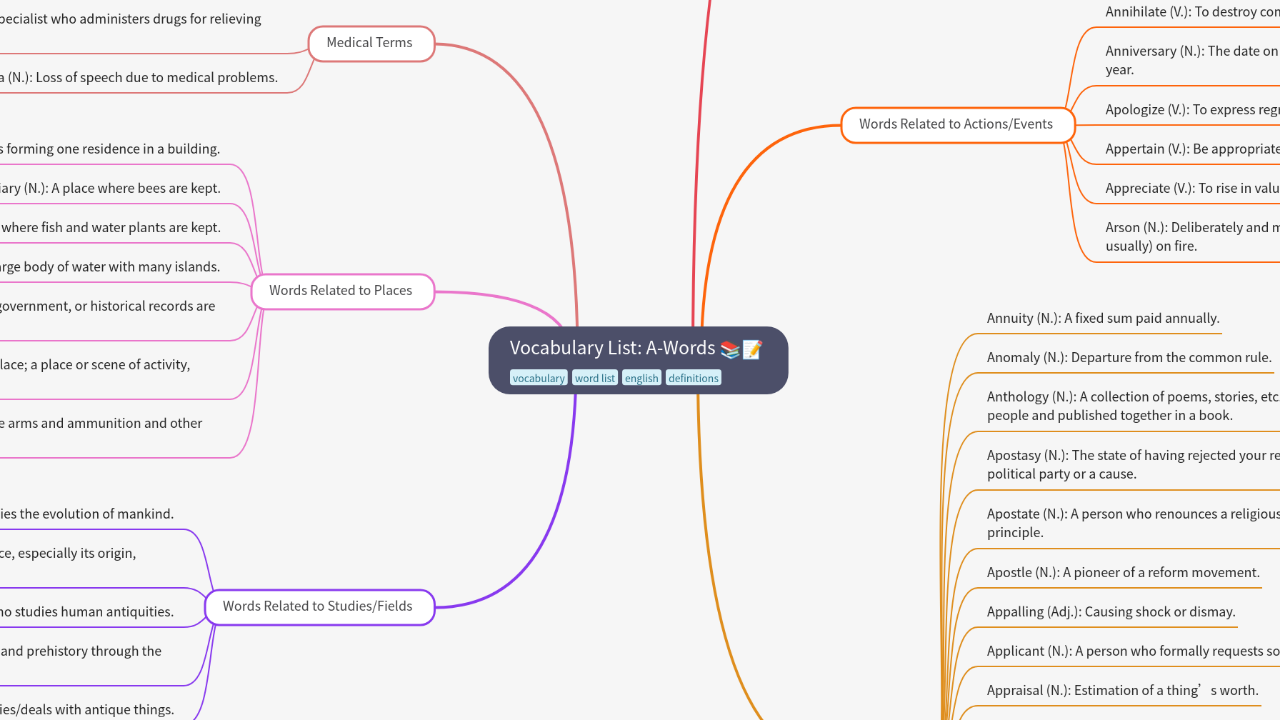Image resolution: width=1280 pixels, height=720 pixels.
Task: Select 'A place where bees are kept' node
Action: tap(110, 189)
